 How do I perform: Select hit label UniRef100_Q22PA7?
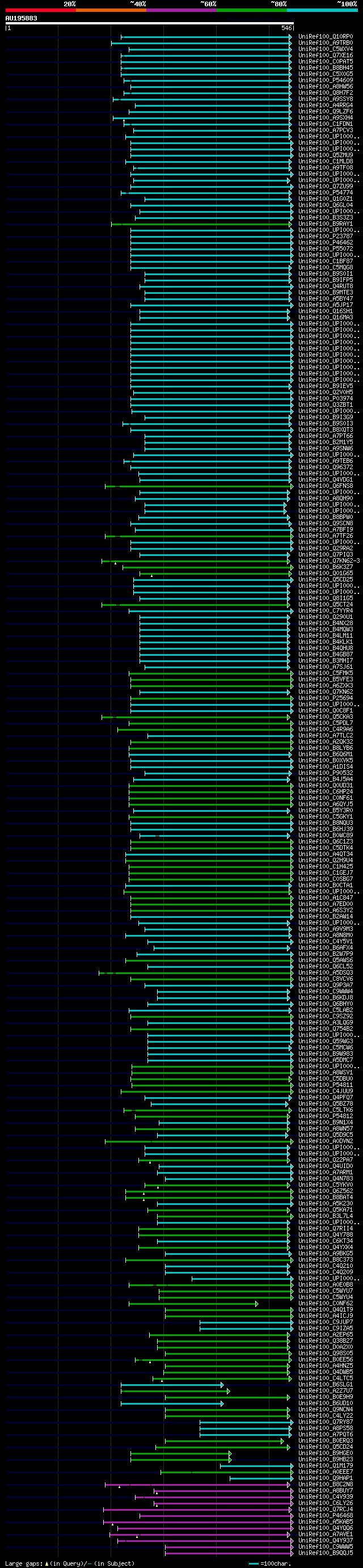(325, 1160)
